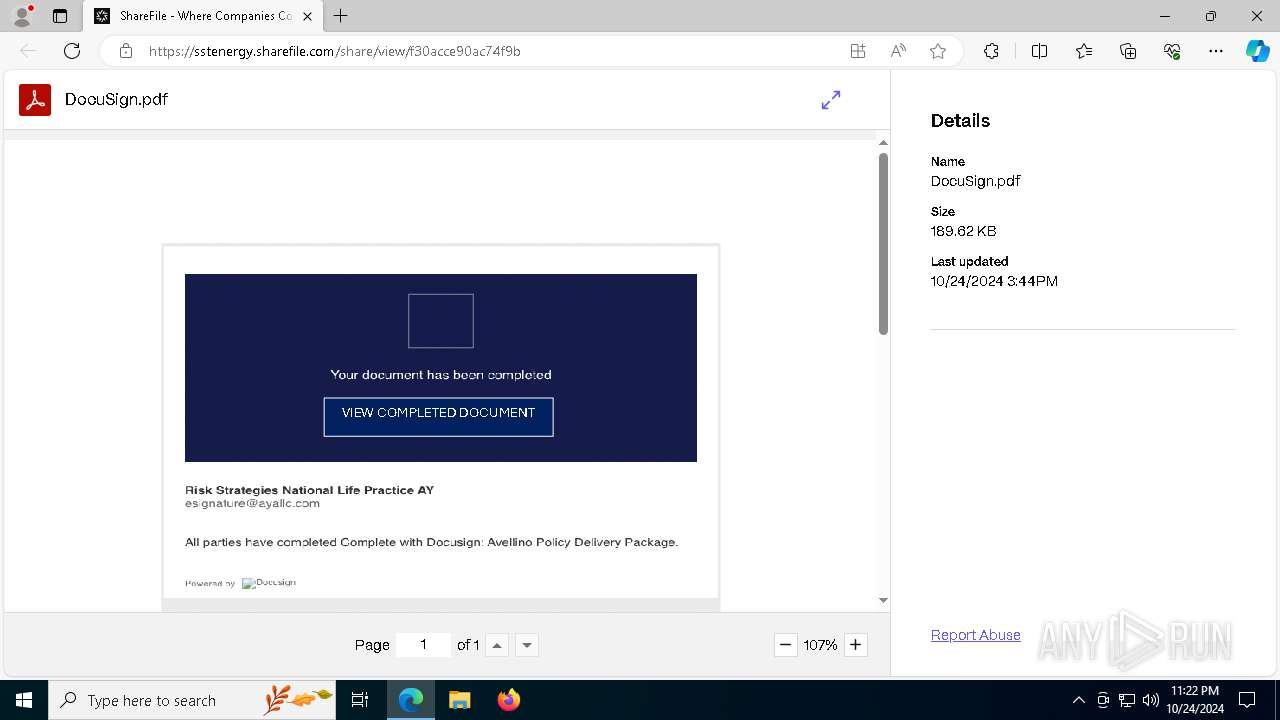Go to the next PDF page

tap(527, 645)
